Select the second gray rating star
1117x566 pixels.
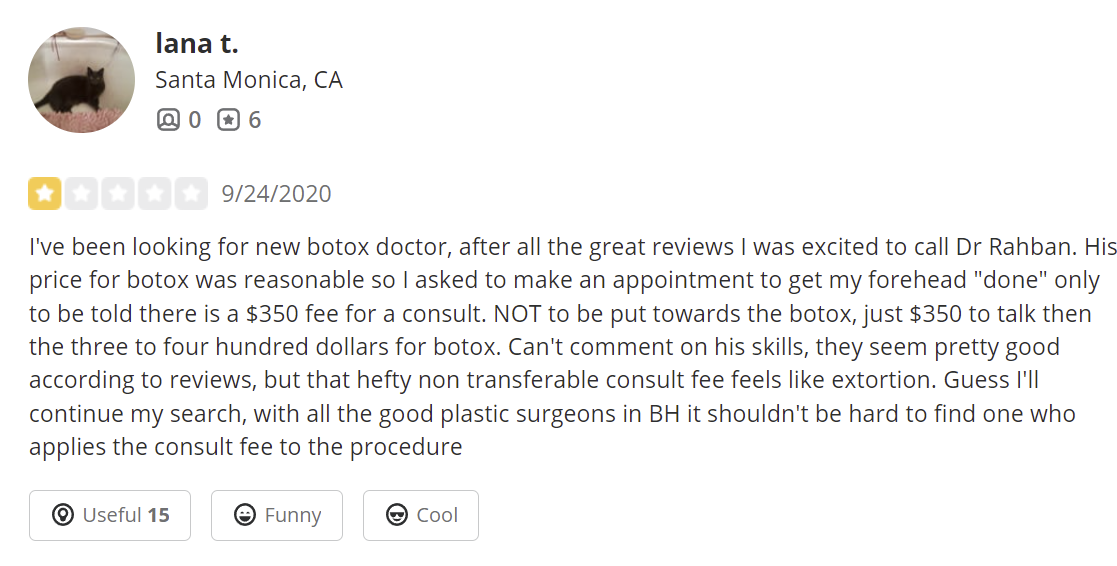[x=81, y=193]
